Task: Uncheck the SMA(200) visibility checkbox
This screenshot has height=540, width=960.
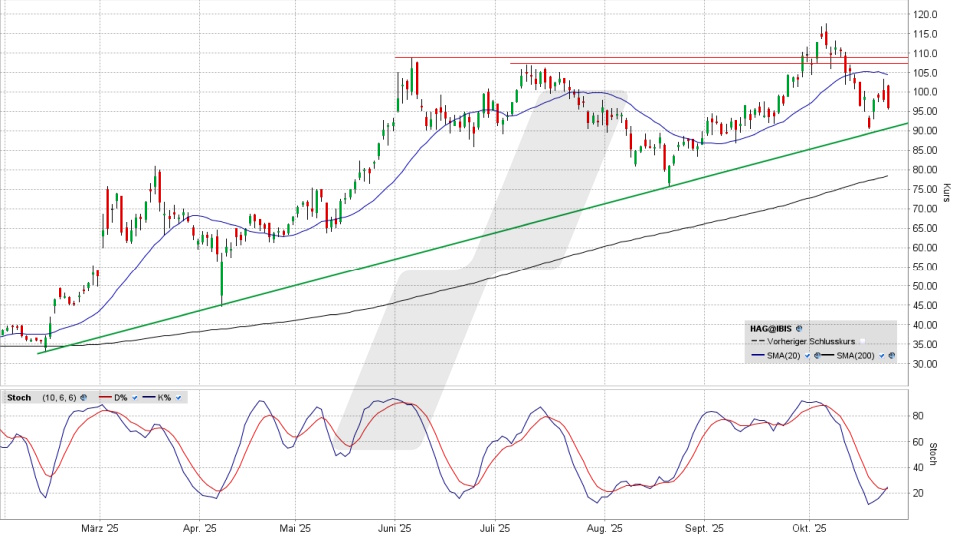Action: [881, 355]
